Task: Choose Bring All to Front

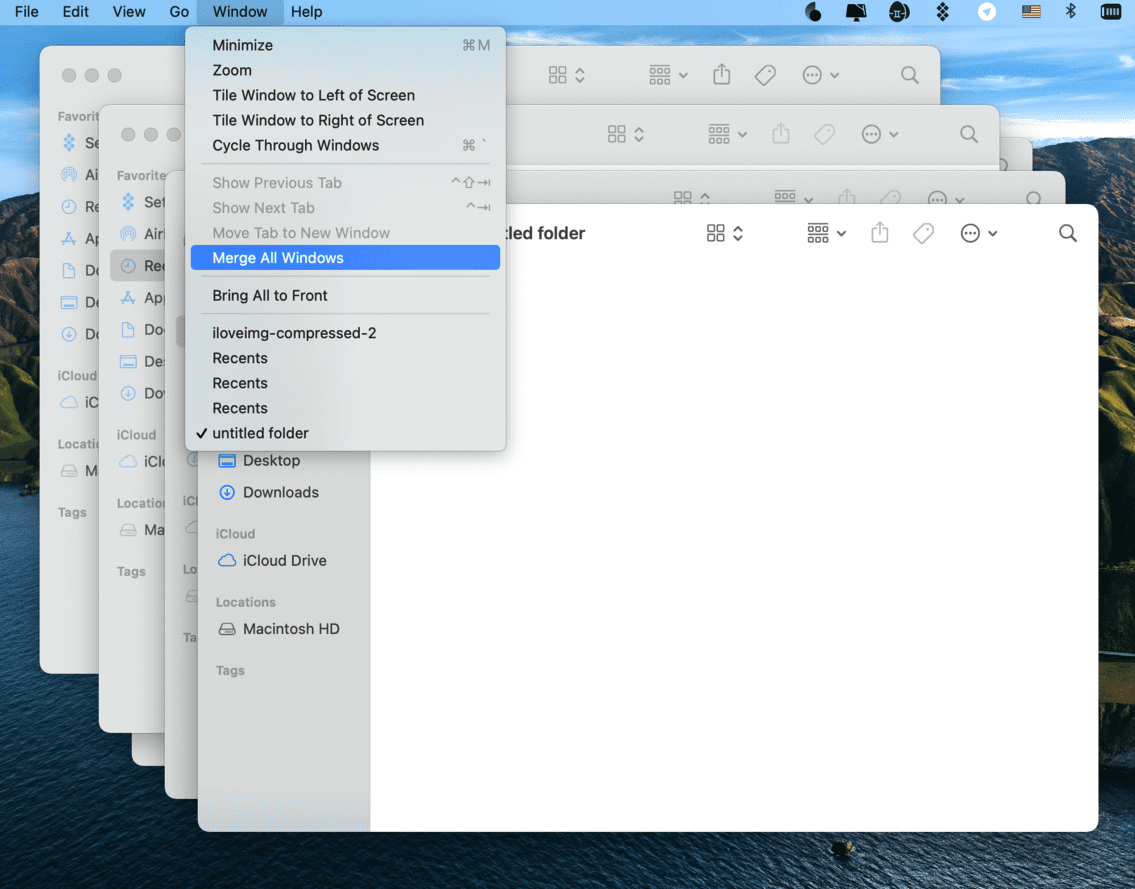Action: (345, 295)
